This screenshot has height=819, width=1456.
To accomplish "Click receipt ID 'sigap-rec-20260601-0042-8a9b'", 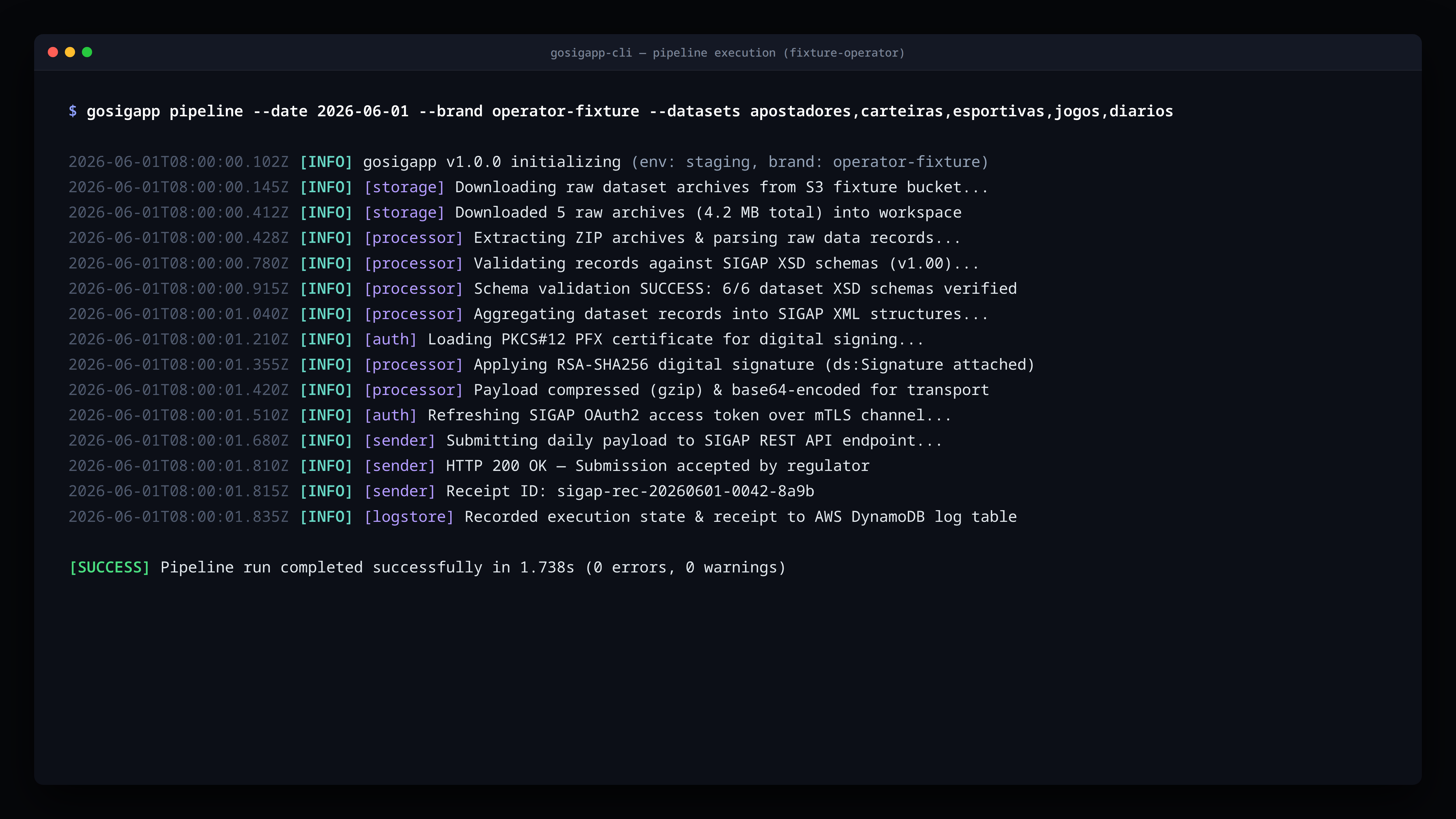I will click(686, 491).
